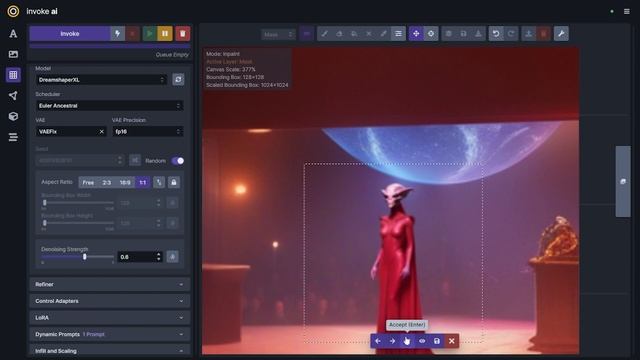Toggle the Random seed switch
The width and height of the screenshot is (640, 360).
[x=178, y=161]
